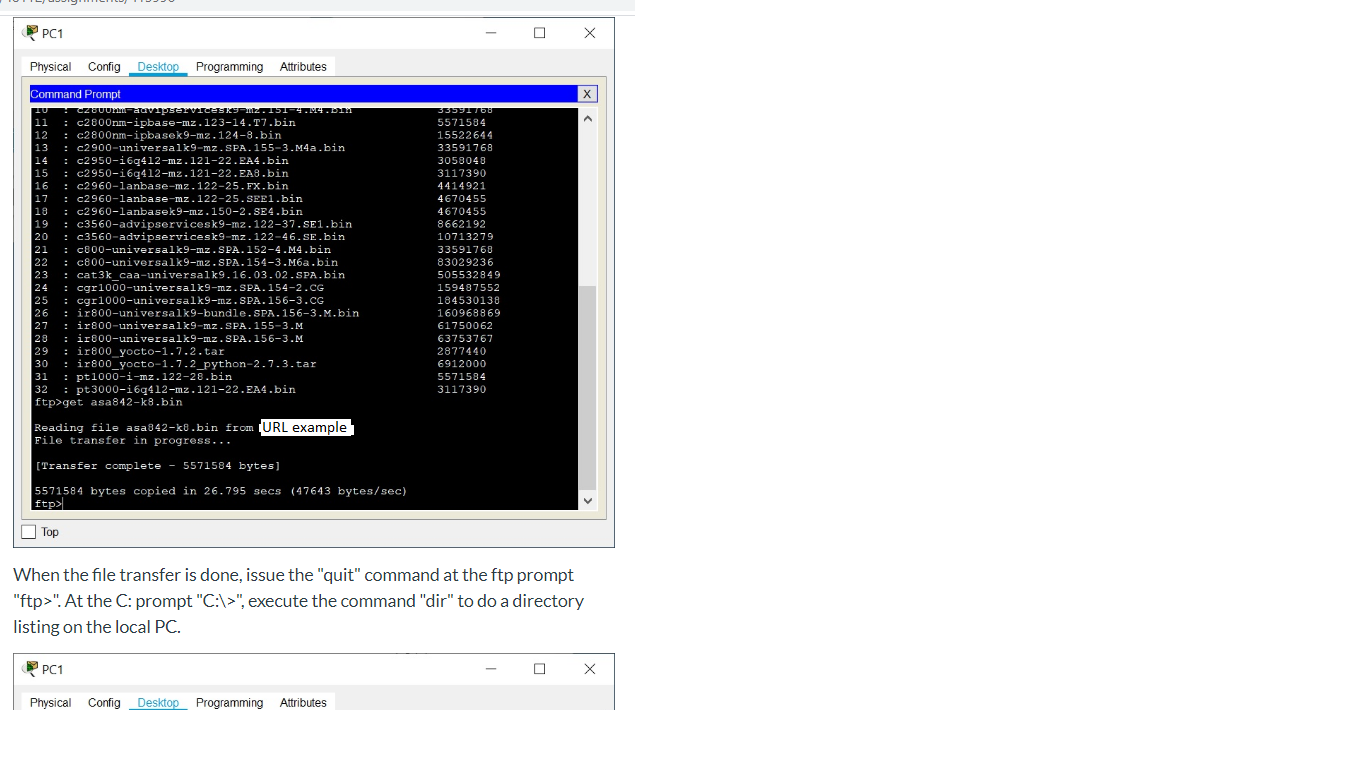The width and height of the screenshot is (1366, 773).
Task: Click the highlighted "URL example" label
Action: point(306,427)
